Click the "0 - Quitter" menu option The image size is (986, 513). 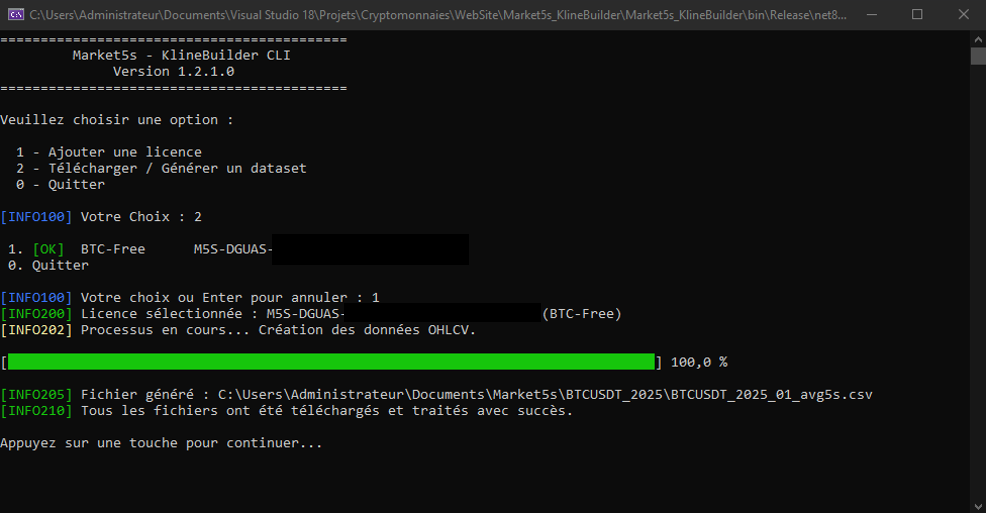click(x=60, y=184)
